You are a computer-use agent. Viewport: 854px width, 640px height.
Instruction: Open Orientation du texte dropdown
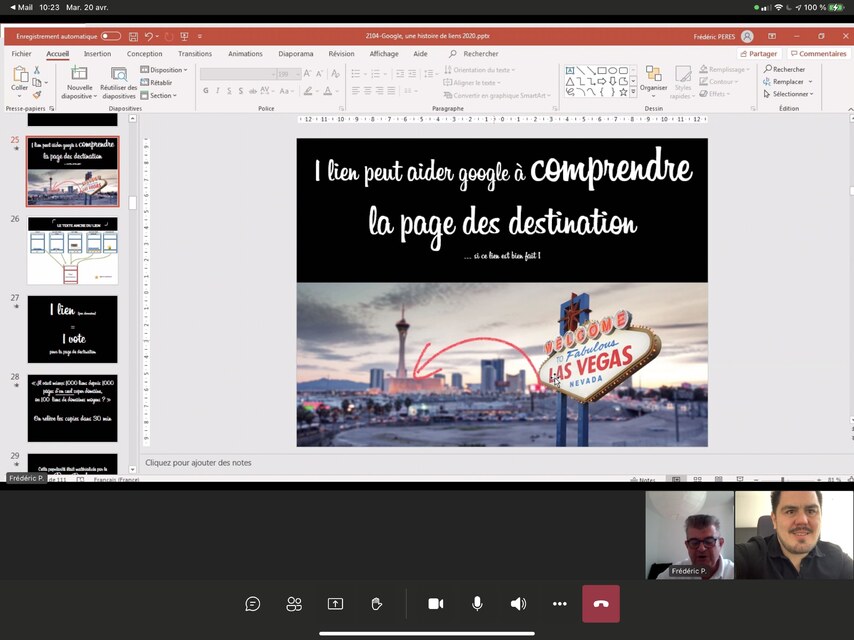point(480,70)
